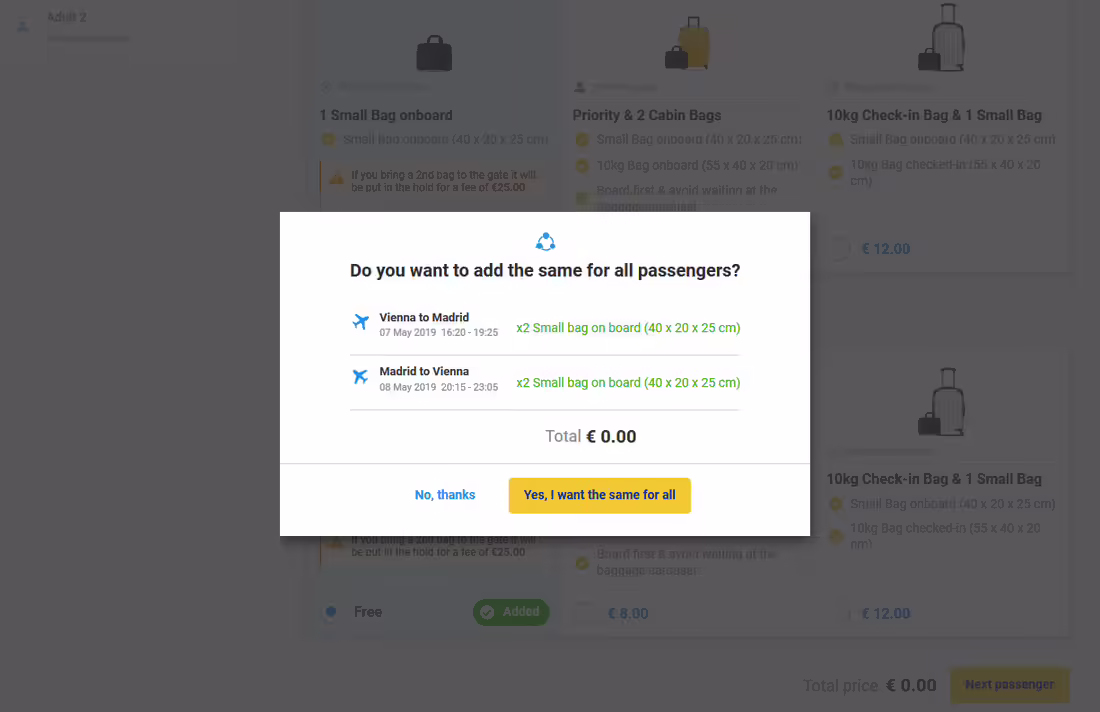Select the lower €12.00 check-in bag radio button

(x=839, y=614)
